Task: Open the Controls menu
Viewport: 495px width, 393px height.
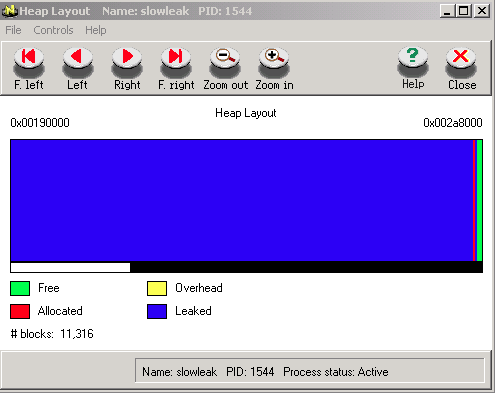Action: [x=53, y=30]
